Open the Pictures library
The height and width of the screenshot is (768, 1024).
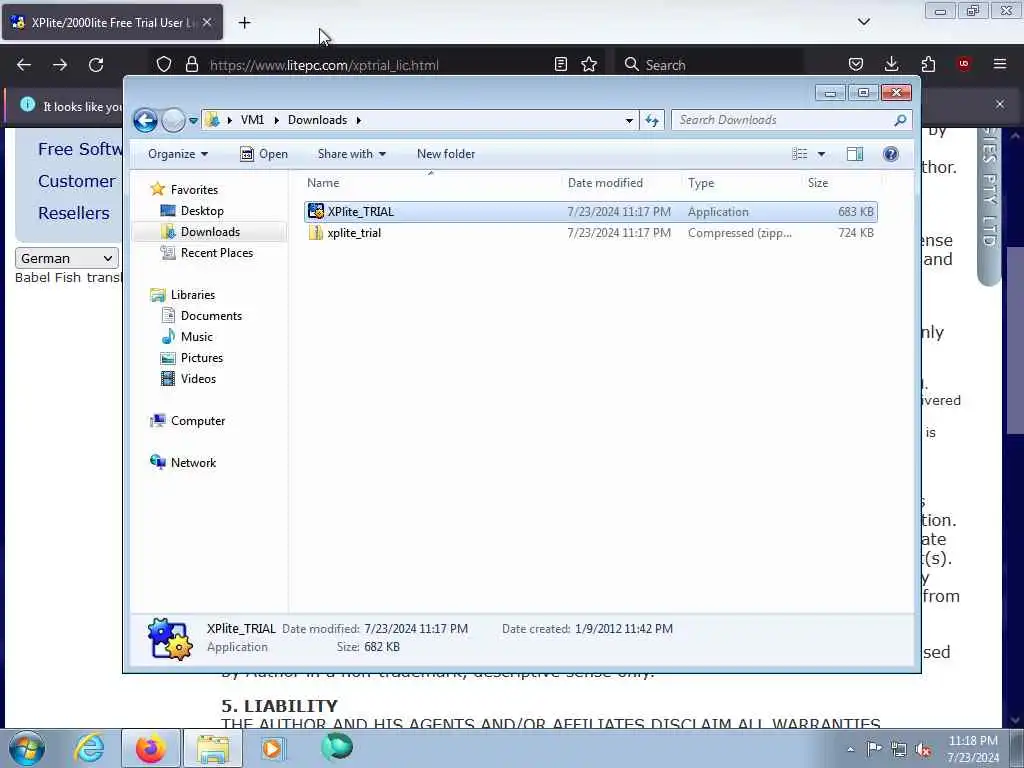[x=202, y=358]
